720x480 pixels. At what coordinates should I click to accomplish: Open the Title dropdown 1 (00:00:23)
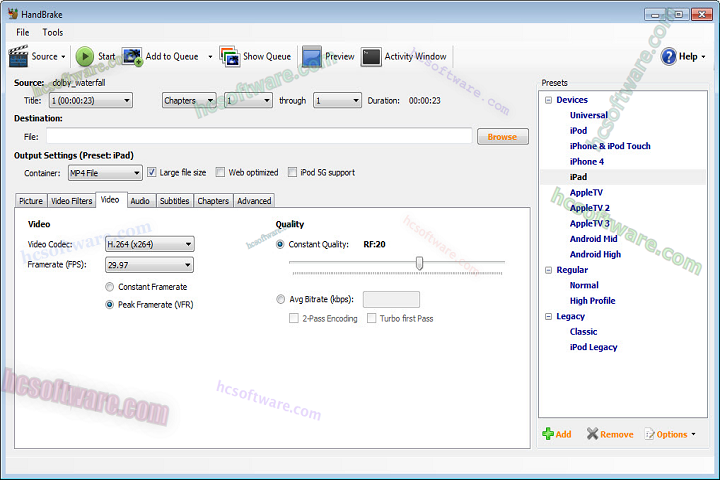point(91,100)
